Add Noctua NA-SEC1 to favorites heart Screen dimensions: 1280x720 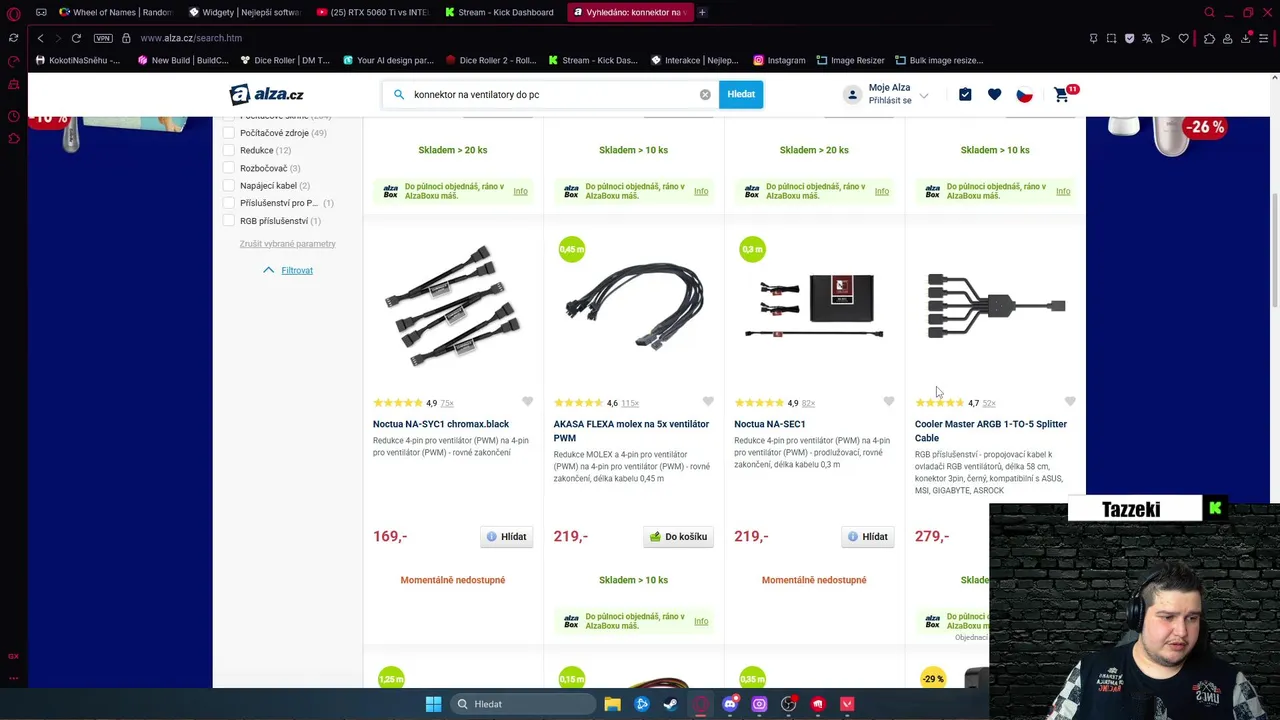(x=889, y=402)
